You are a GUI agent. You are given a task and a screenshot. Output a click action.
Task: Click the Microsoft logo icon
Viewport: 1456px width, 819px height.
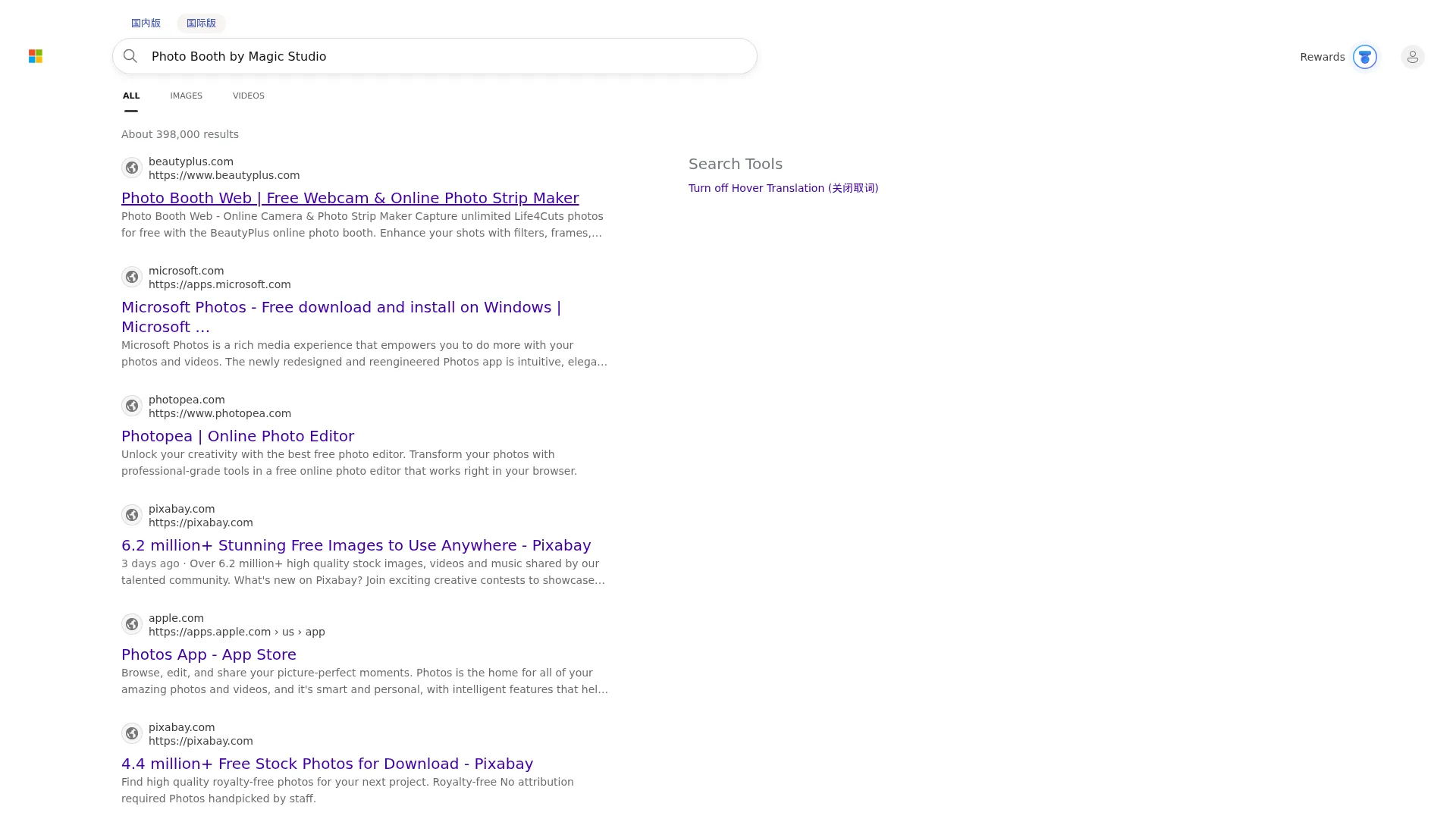coord(36,56)
